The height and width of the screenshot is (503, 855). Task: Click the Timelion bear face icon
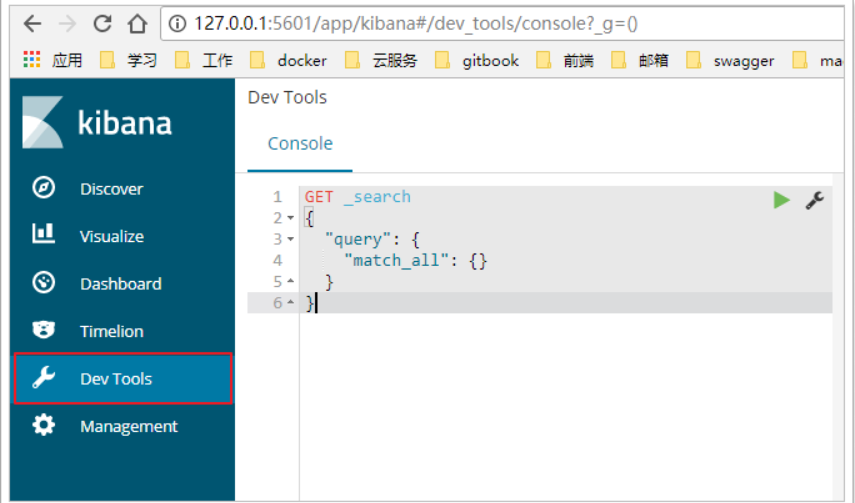click(43, 330)
